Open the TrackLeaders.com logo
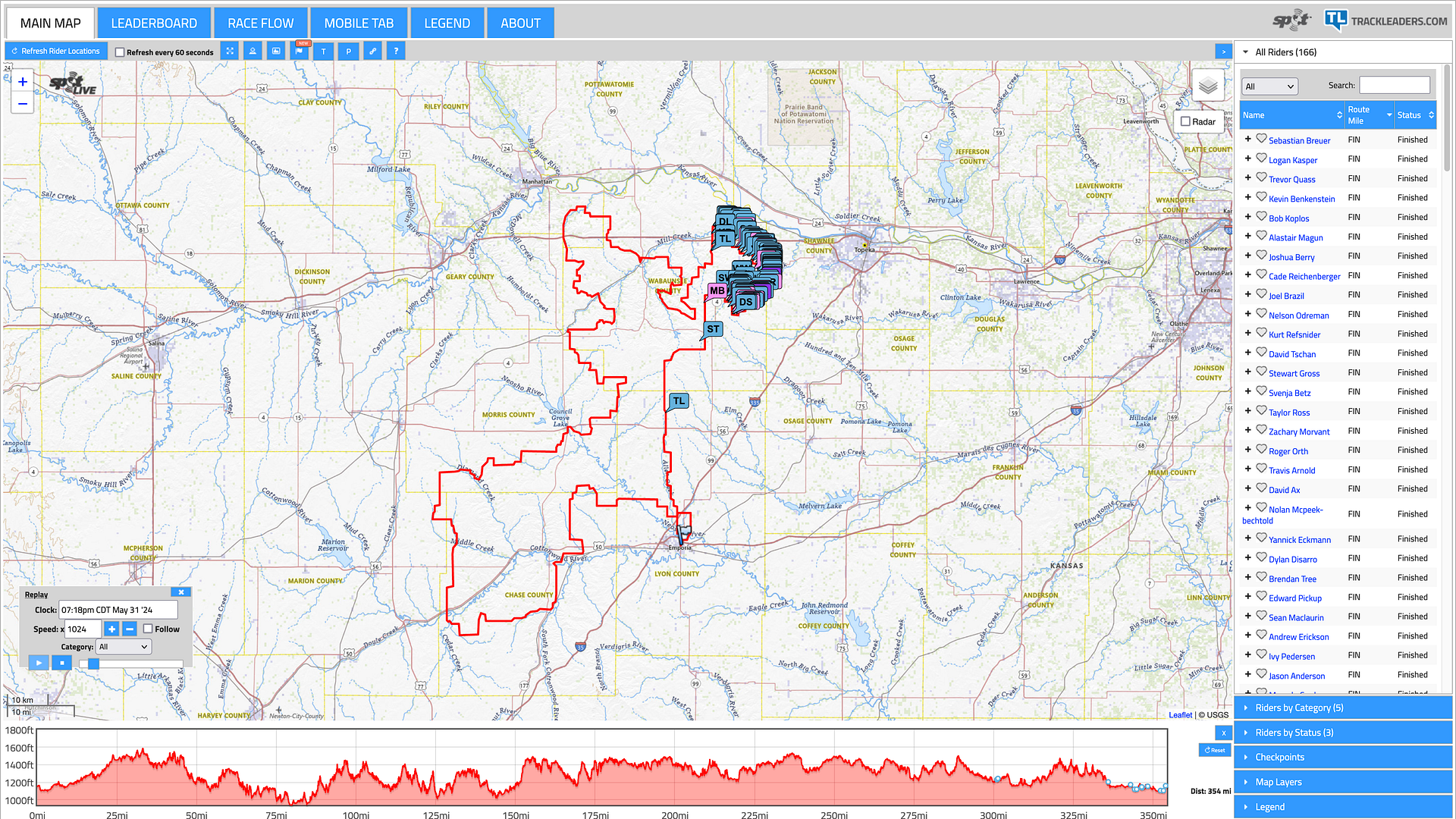This screenshot has height=819, width=1456. pyautogui.click(x=1385, y=20)
